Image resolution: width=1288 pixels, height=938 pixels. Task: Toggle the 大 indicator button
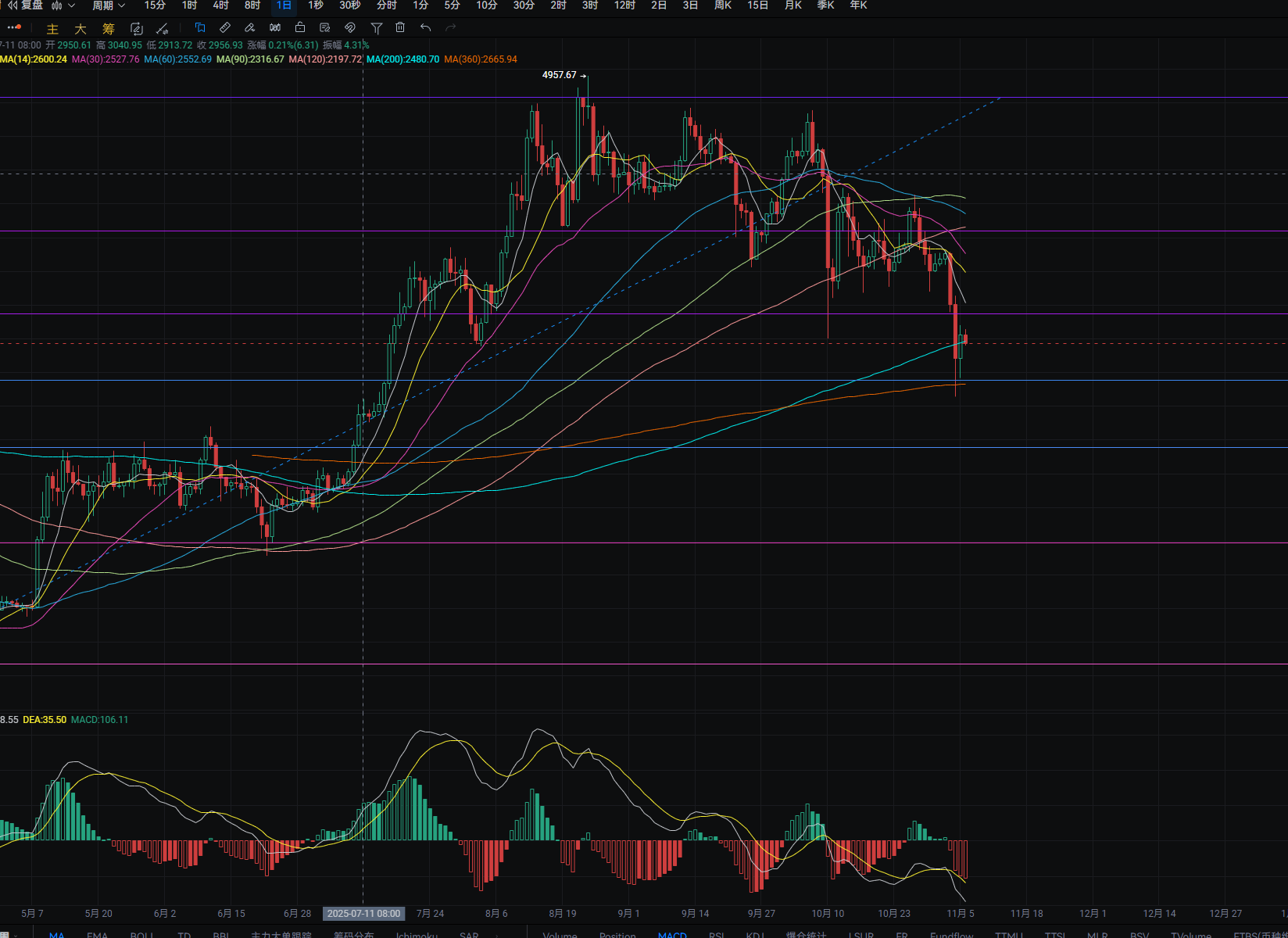(x=80, y=29)
